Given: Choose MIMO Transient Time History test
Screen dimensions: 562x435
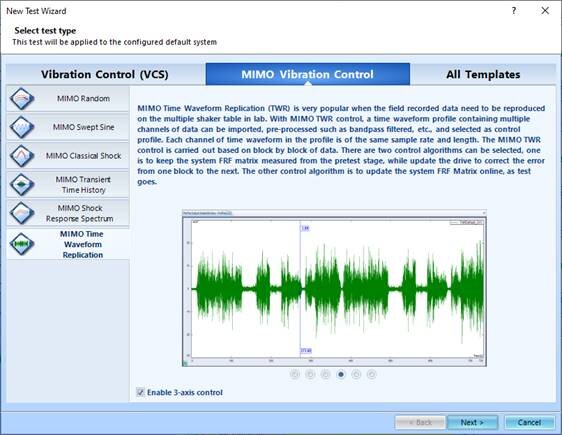Looking at the screenshot, I should click(67, 185).
